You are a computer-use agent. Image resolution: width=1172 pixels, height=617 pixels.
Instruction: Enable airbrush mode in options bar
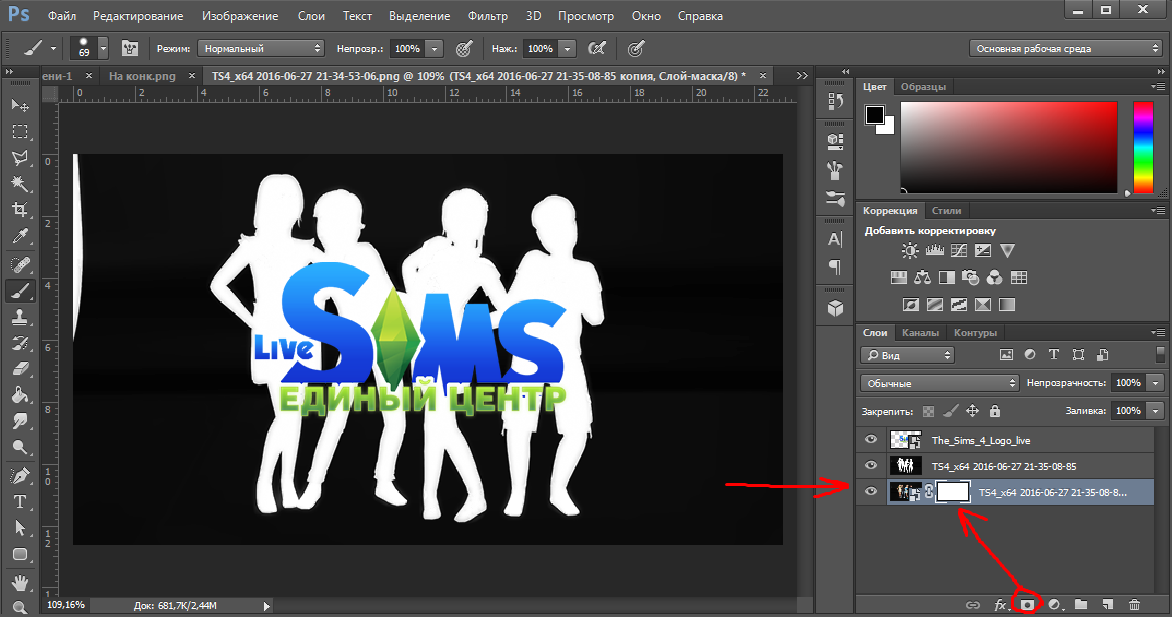(596, 49)
